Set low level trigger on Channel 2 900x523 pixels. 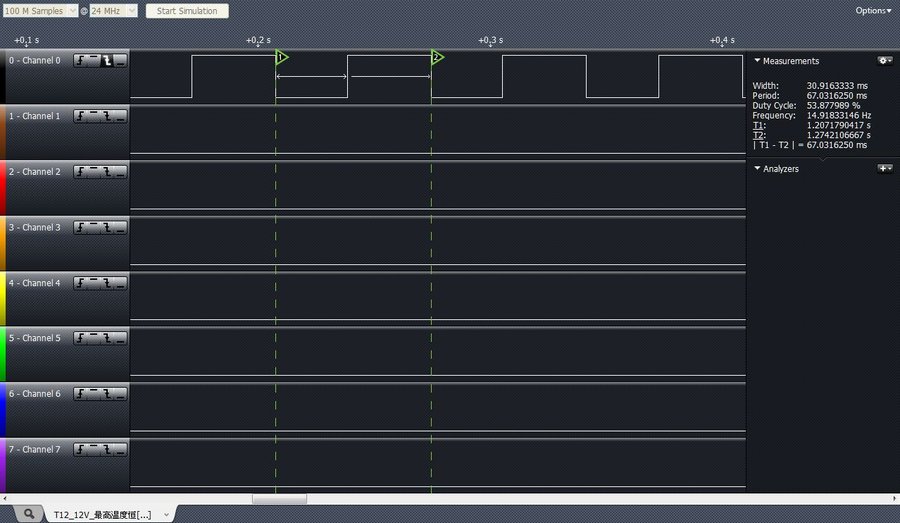pos(120,172)
